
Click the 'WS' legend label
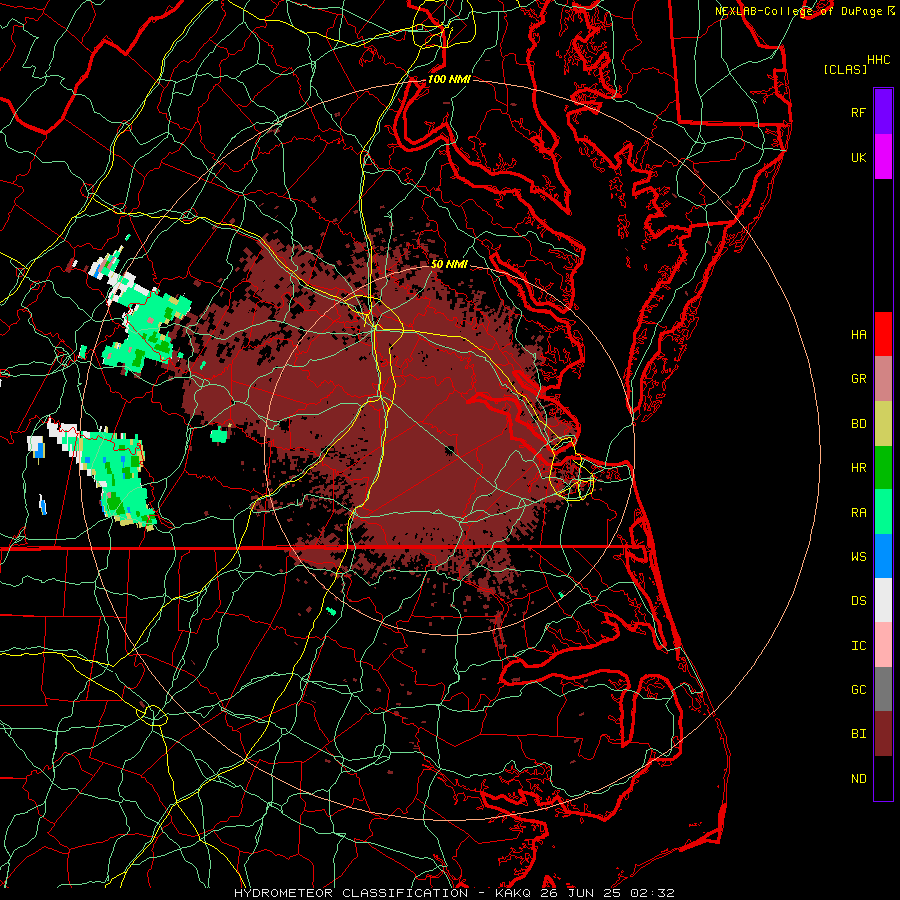coord(858,556)
